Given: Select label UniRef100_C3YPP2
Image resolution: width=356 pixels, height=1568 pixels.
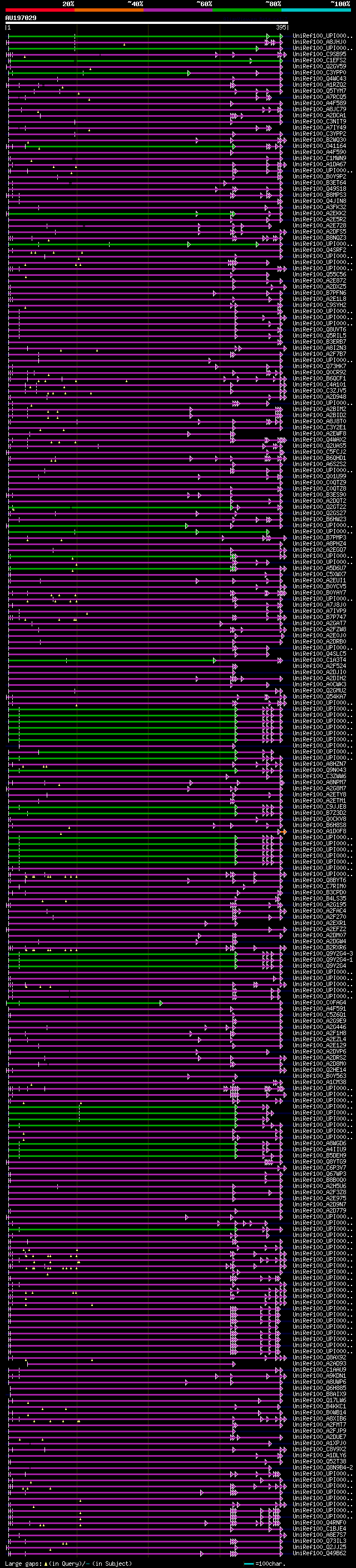Looking at the screenshot, I should click(319, 134).
